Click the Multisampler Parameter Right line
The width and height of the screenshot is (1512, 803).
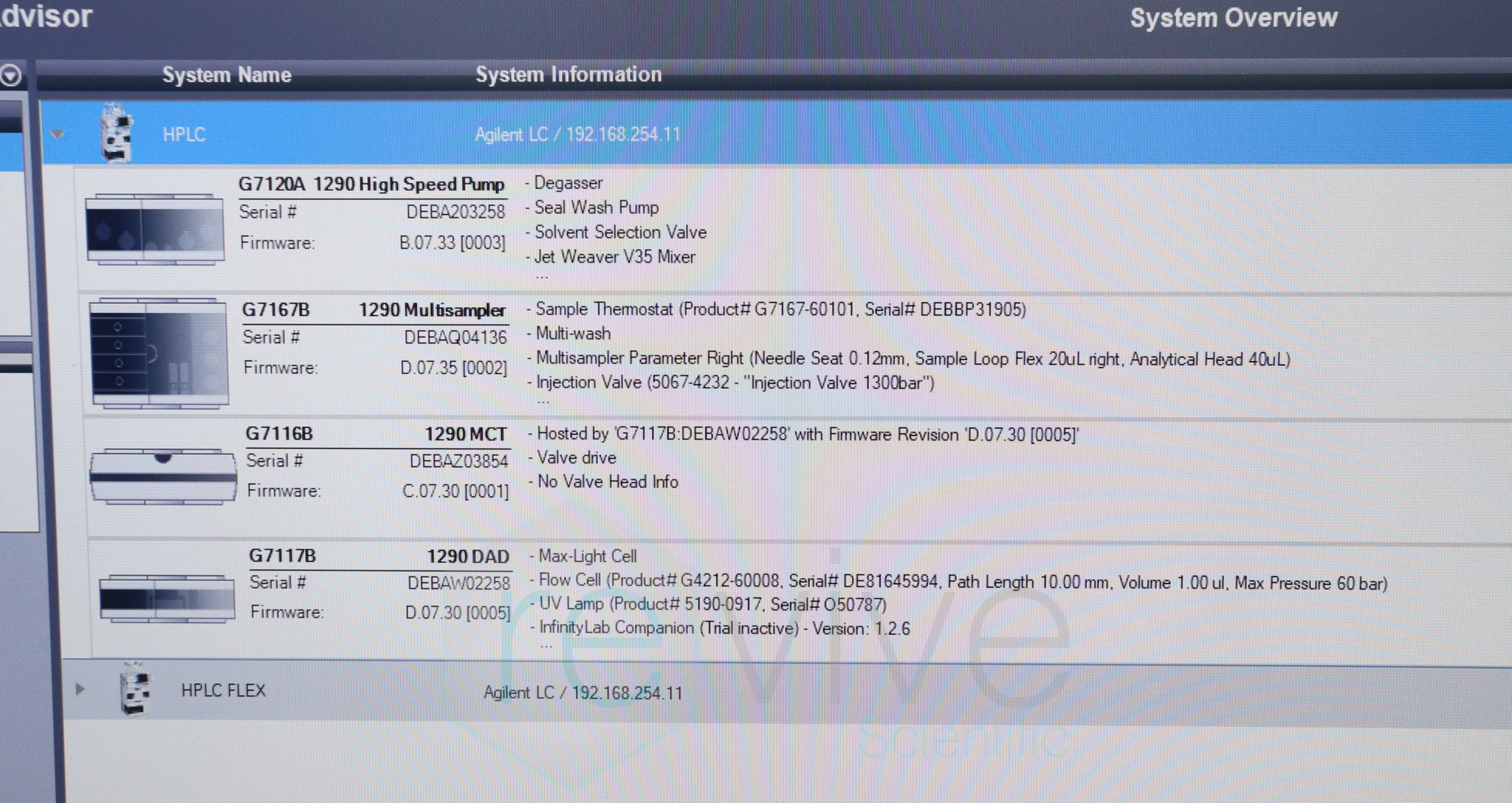909,358
